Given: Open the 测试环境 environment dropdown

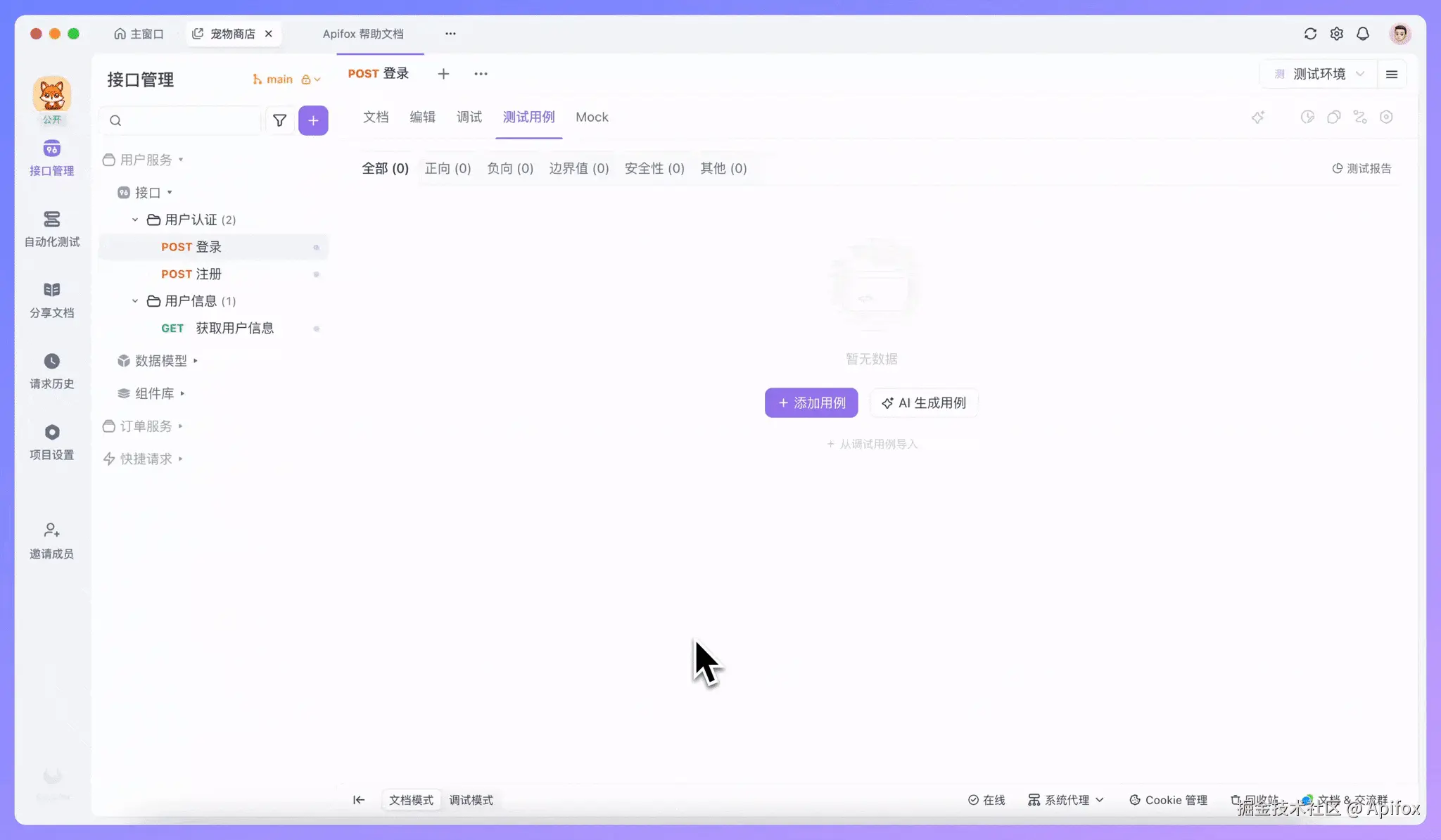Looking at the screenshot, I should 1319,74.
